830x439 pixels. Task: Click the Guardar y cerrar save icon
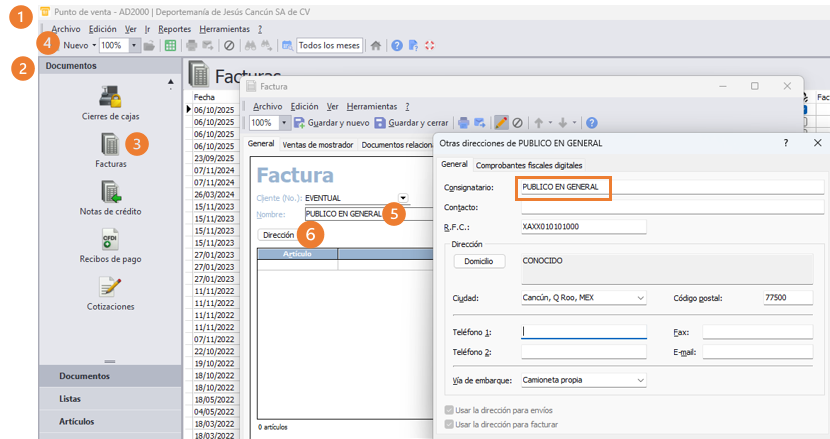pos(380,123)
